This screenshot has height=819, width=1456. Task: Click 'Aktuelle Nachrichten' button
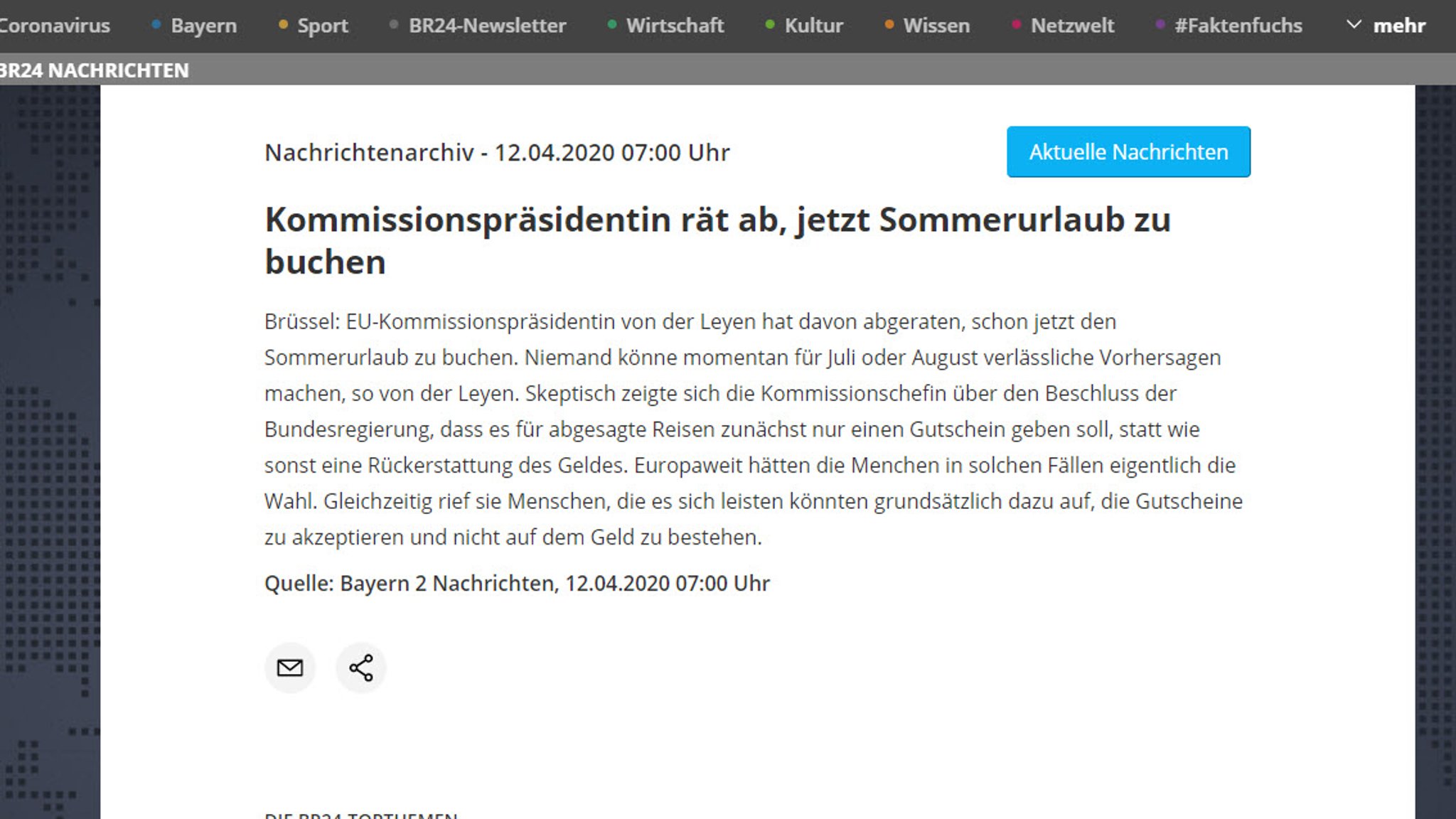(1129, 151)
